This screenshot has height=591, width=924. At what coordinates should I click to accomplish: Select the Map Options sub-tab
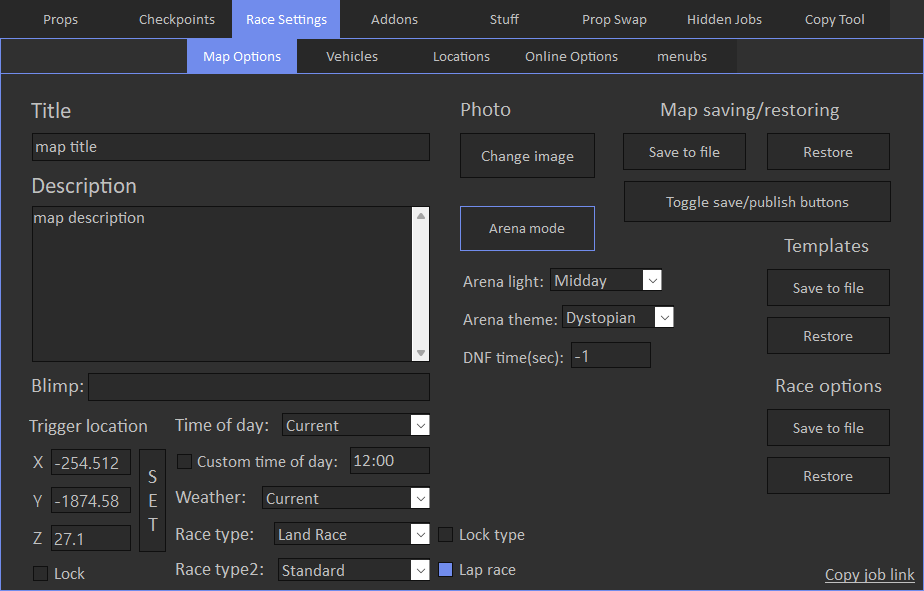point(242,57)
